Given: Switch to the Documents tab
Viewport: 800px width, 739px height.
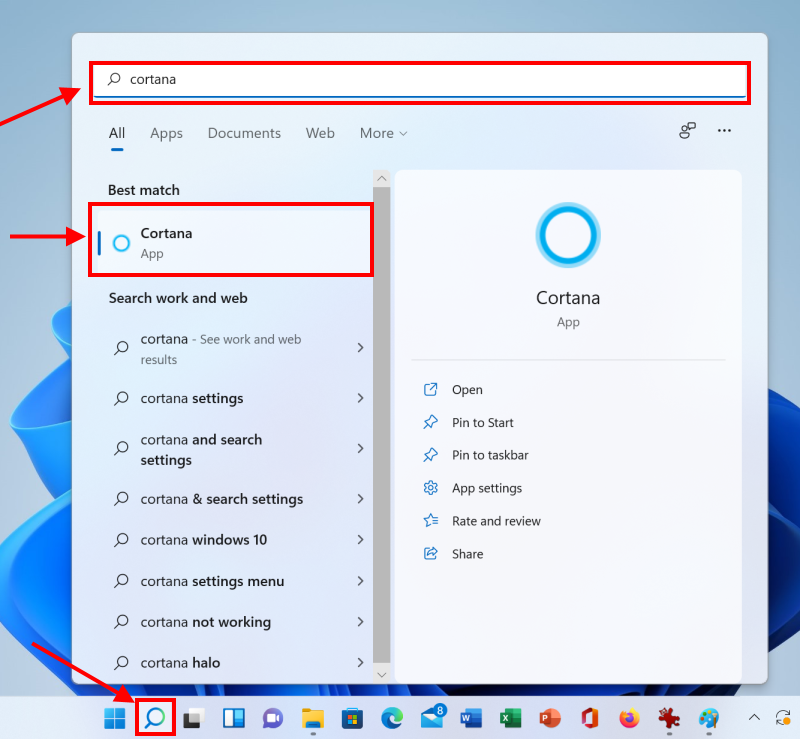Looking at the screenshot, I should coord(244,133).
